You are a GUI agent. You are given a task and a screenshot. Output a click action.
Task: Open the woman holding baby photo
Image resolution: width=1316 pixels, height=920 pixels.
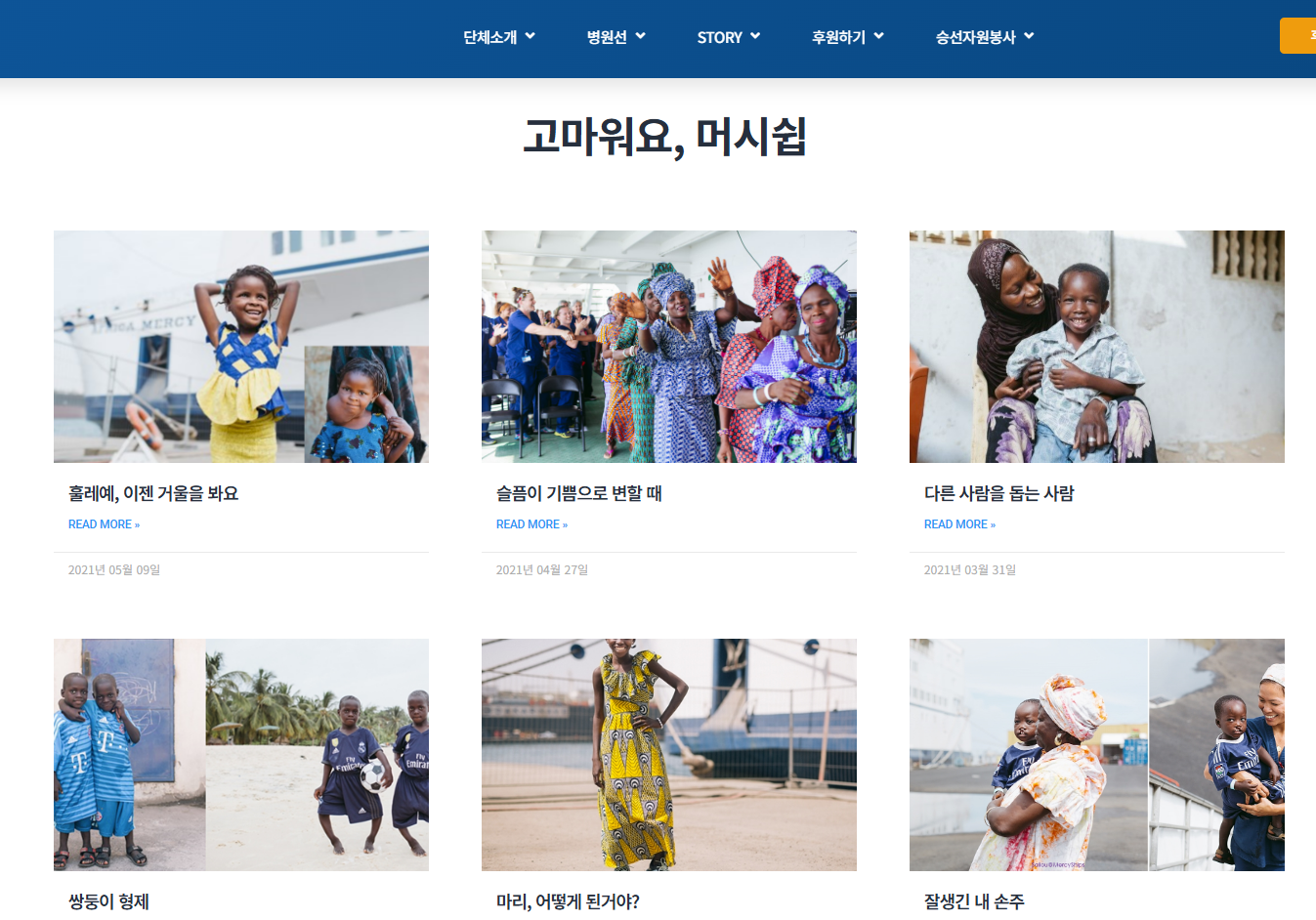pyautogui.click(x=1097, y=755)
